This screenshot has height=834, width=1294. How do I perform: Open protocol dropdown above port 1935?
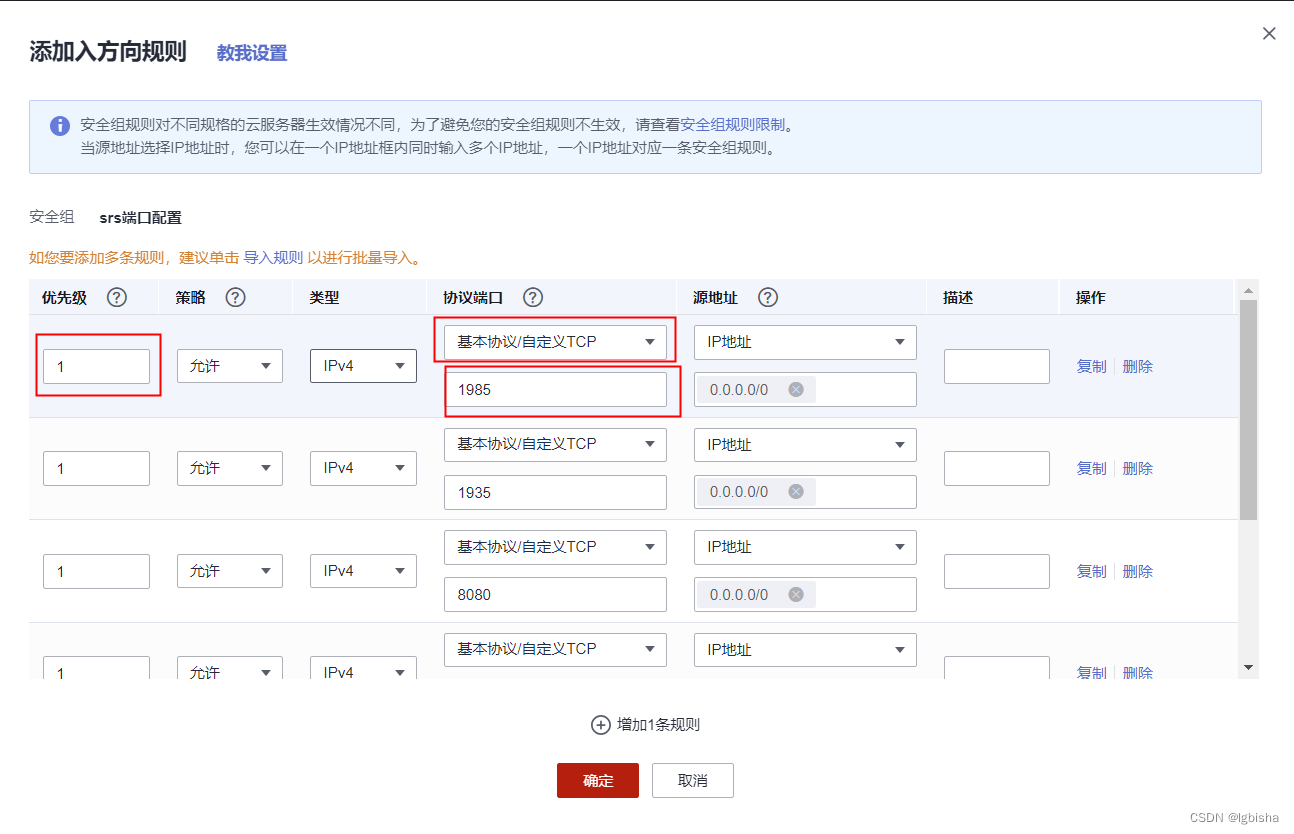tap(555, 444)
